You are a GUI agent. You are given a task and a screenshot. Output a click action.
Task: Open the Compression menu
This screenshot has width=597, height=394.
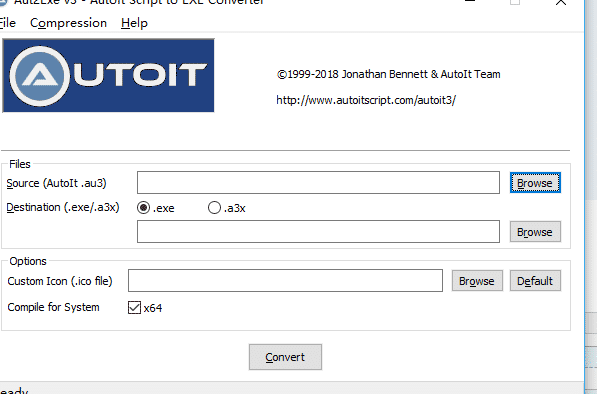pos(68,23)
